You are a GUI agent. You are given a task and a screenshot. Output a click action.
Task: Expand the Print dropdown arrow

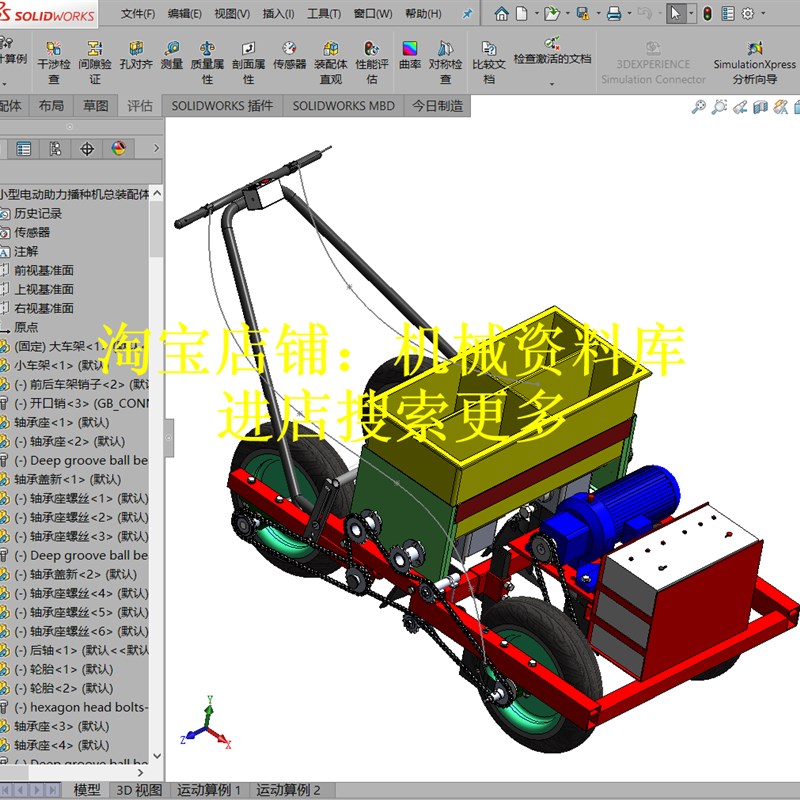click(x=629, y=14)
